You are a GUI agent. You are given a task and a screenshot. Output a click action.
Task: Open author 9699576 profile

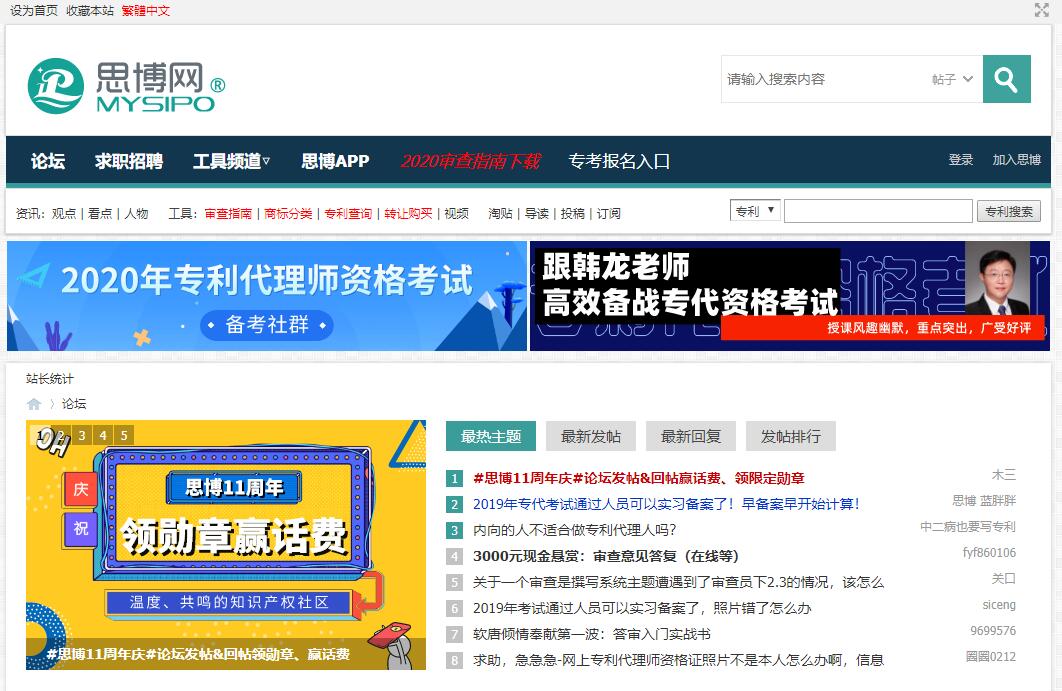(x=993, y=631)
